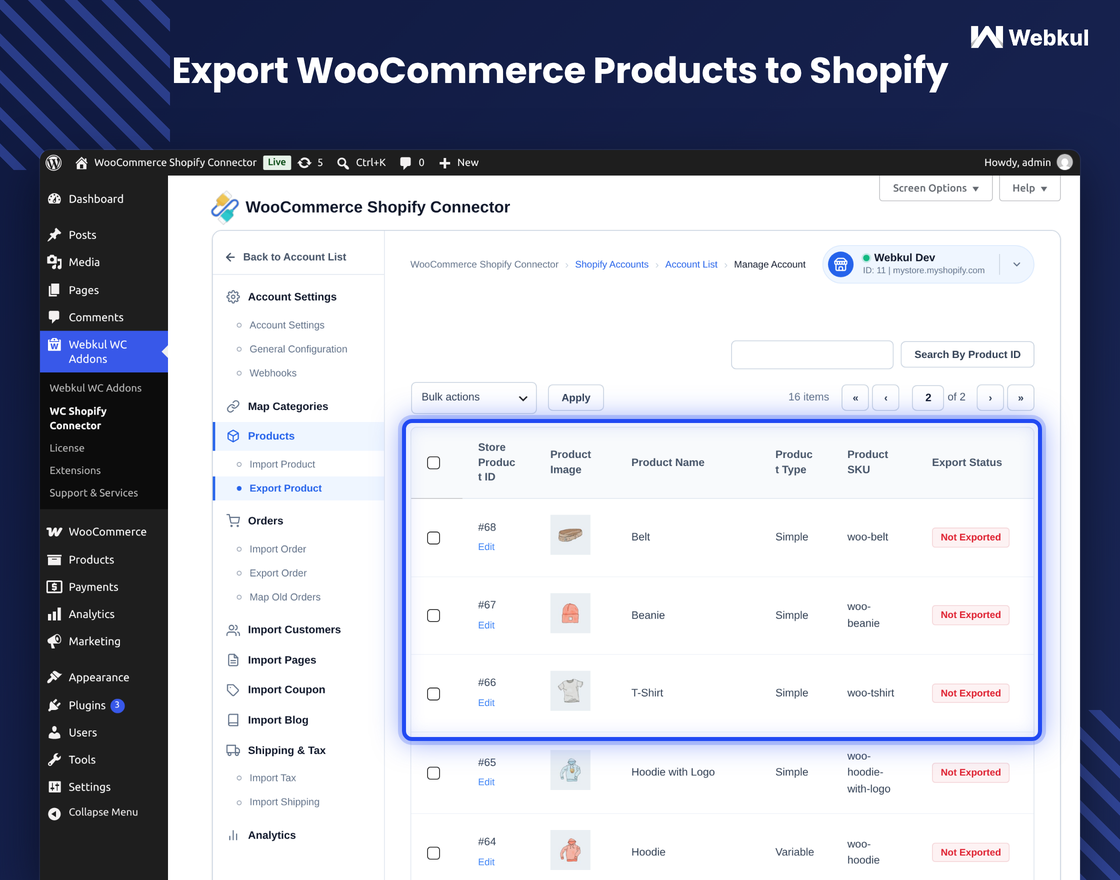Click Edit link under product #68

point(486,547)
